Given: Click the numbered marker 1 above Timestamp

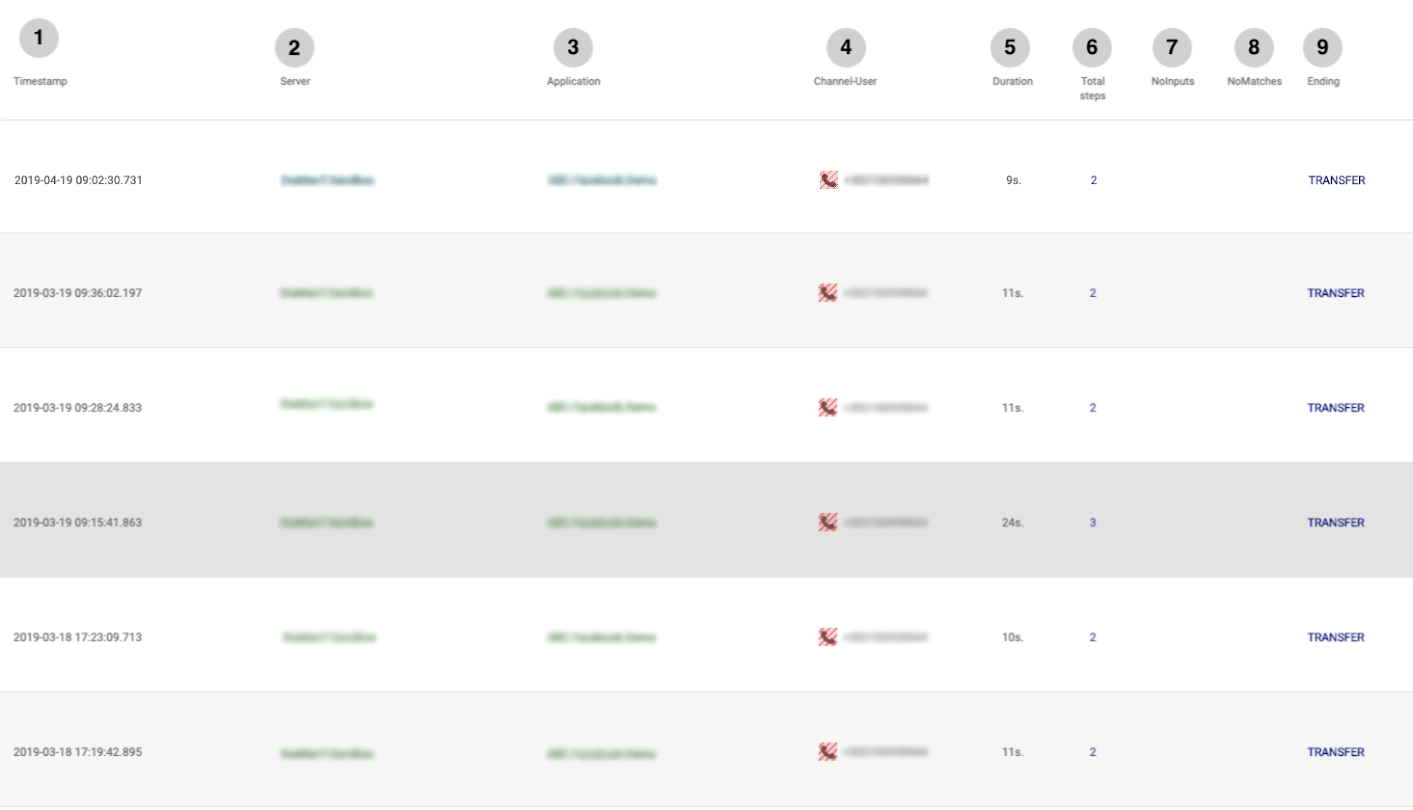Looking at the screenshot, I should pos(39,39).
